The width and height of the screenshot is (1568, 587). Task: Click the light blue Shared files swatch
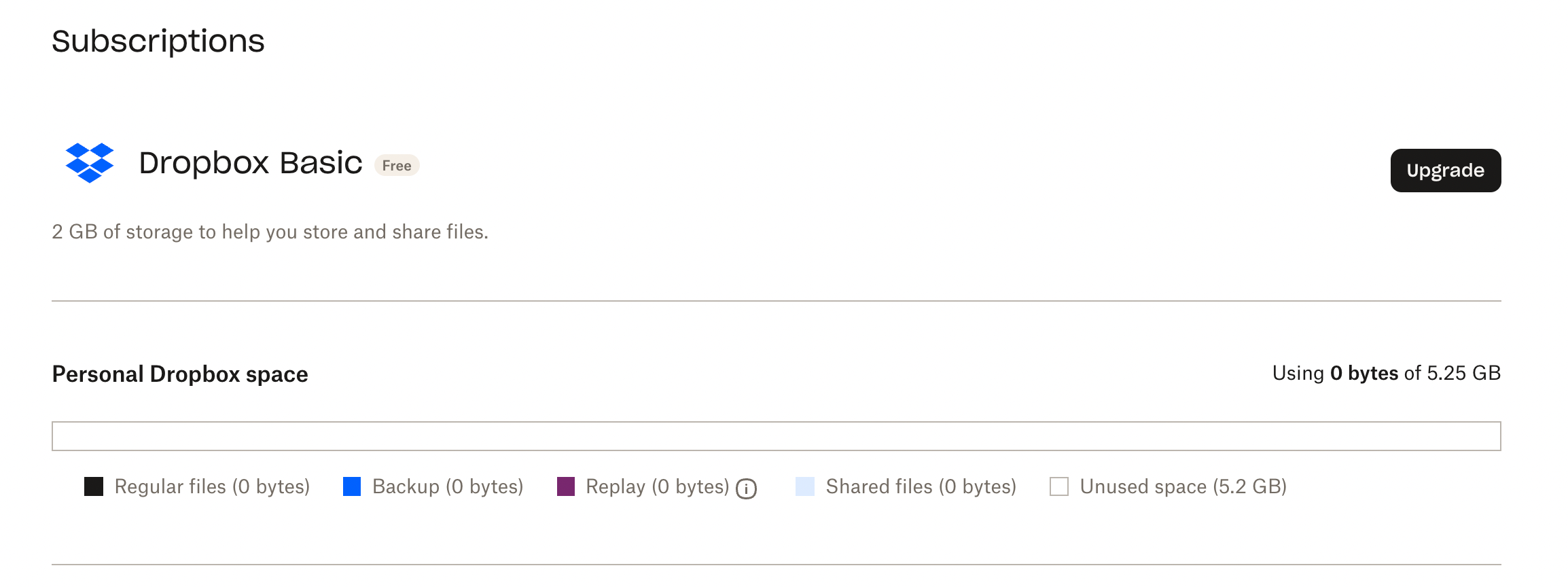click(805, 486)
